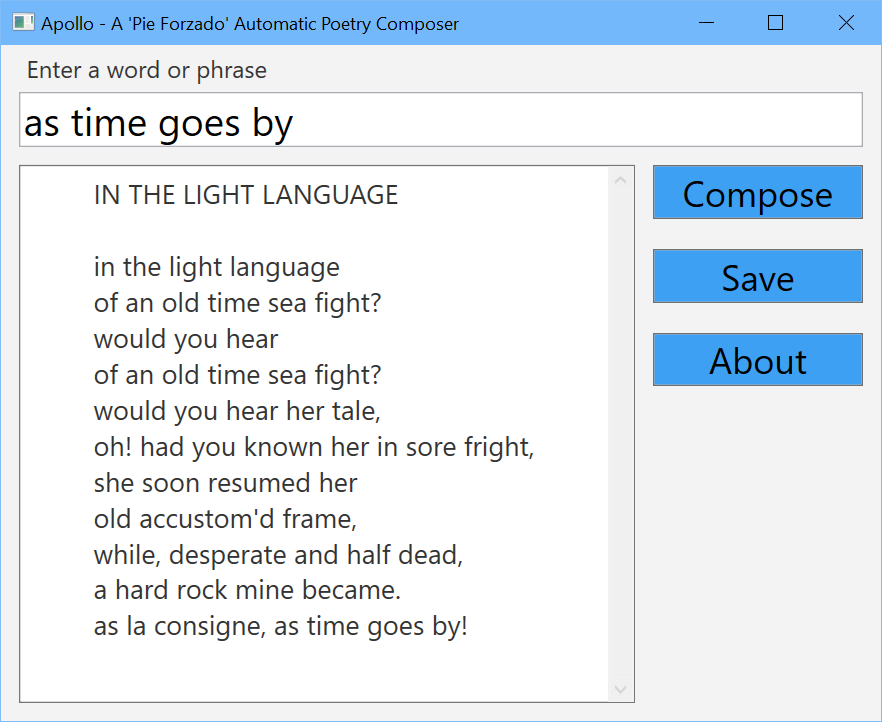882x722 pixels.
Task: Place cursor in line 'would you hear her tale,'
Action: coord(237,411)
